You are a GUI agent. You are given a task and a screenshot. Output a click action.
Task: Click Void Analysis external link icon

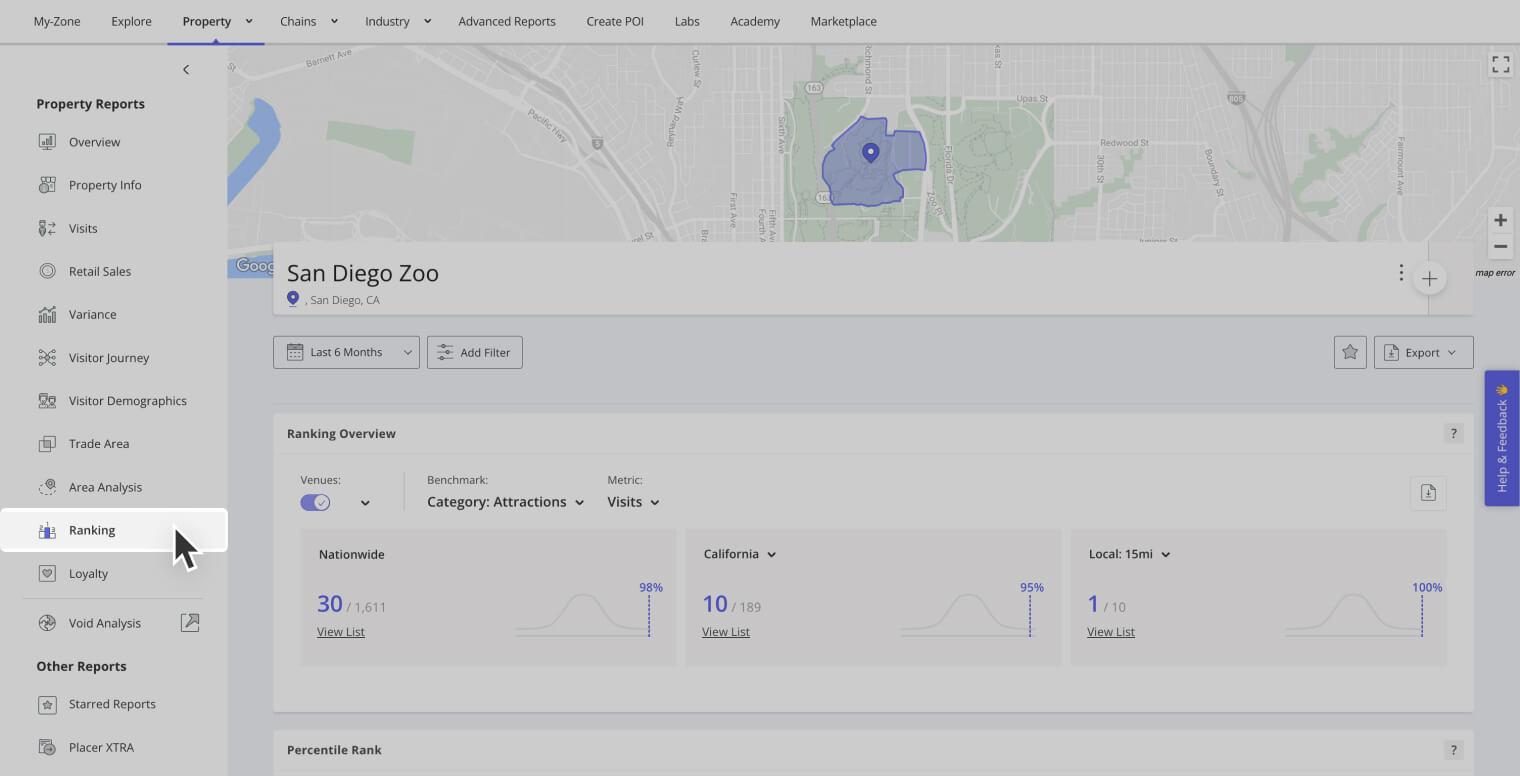point(190,622)
